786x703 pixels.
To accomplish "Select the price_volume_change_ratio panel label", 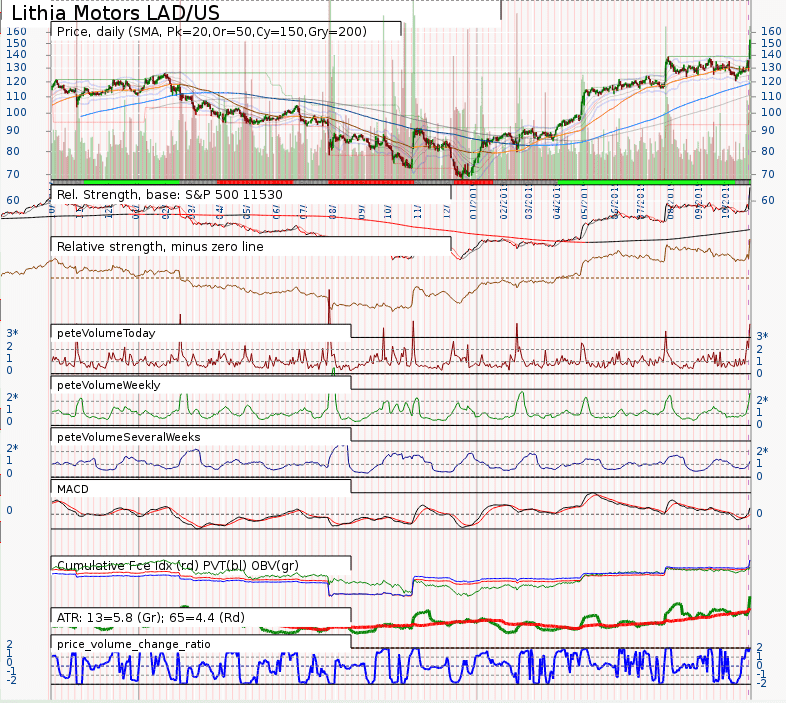I will coord(133,644).
